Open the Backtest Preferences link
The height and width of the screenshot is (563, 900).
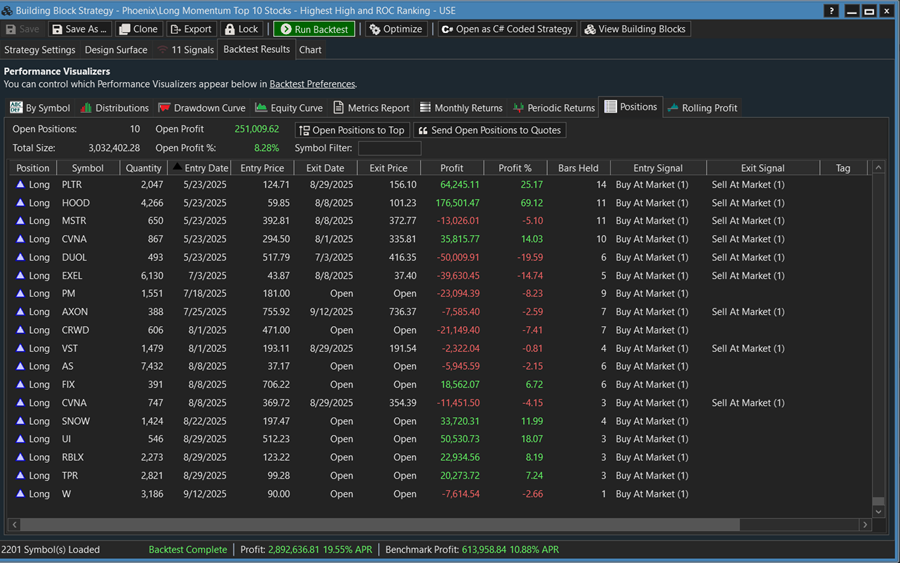[x=312, y=84]
